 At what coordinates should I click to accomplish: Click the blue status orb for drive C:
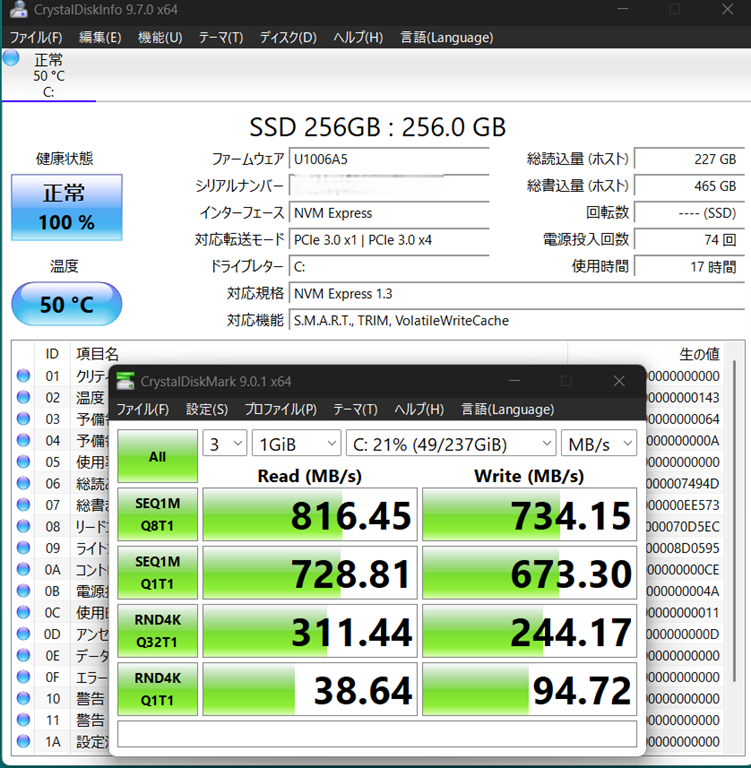click(x=11, y=58)
